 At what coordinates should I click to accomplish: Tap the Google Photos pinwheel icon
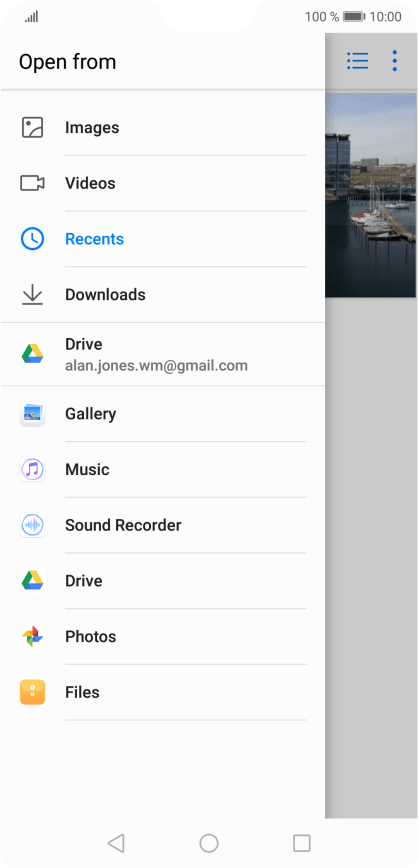(x=32, y=637)
